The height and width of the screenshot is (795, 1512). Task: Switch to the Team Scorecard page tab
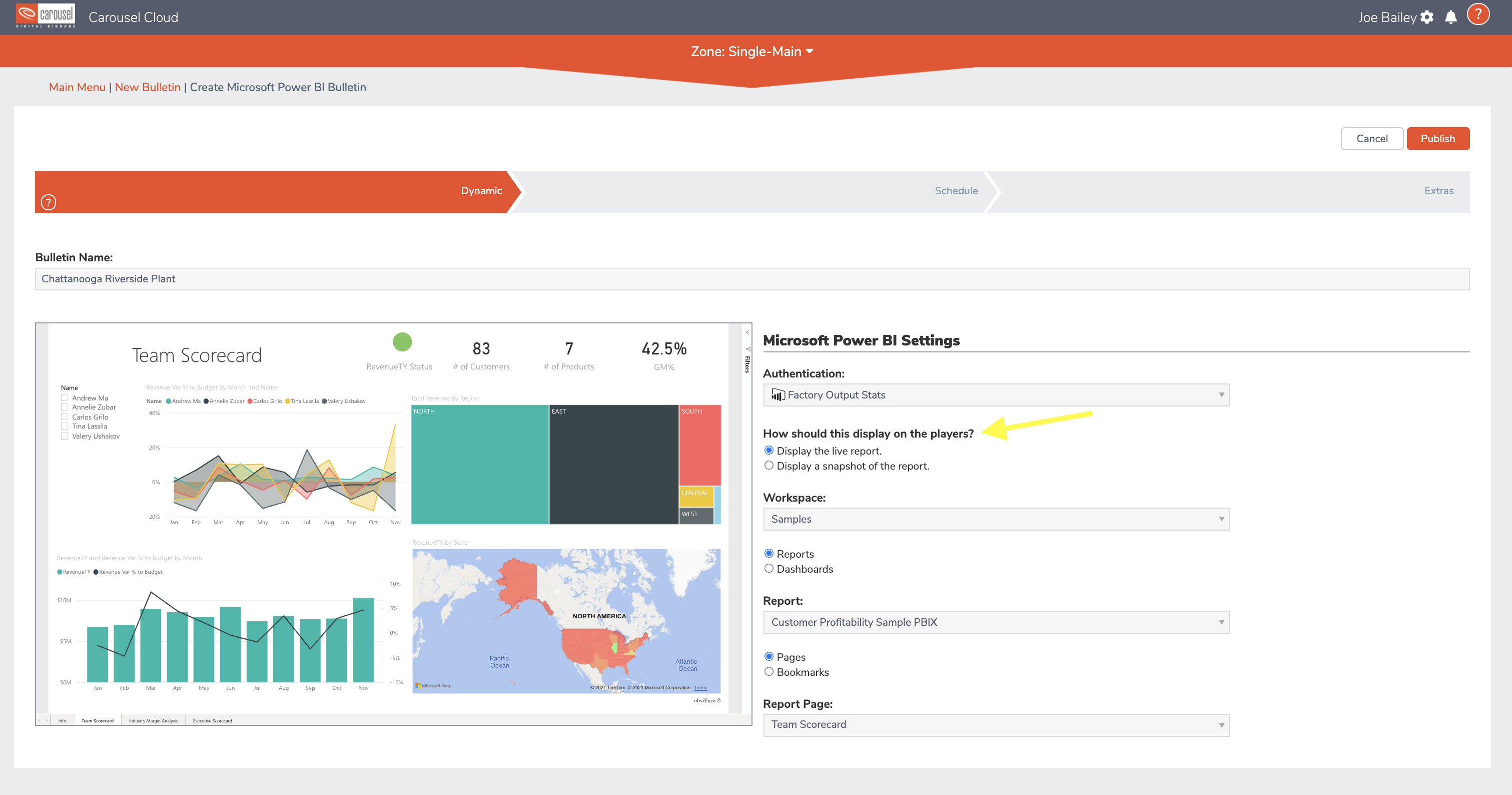click(98, 720)
